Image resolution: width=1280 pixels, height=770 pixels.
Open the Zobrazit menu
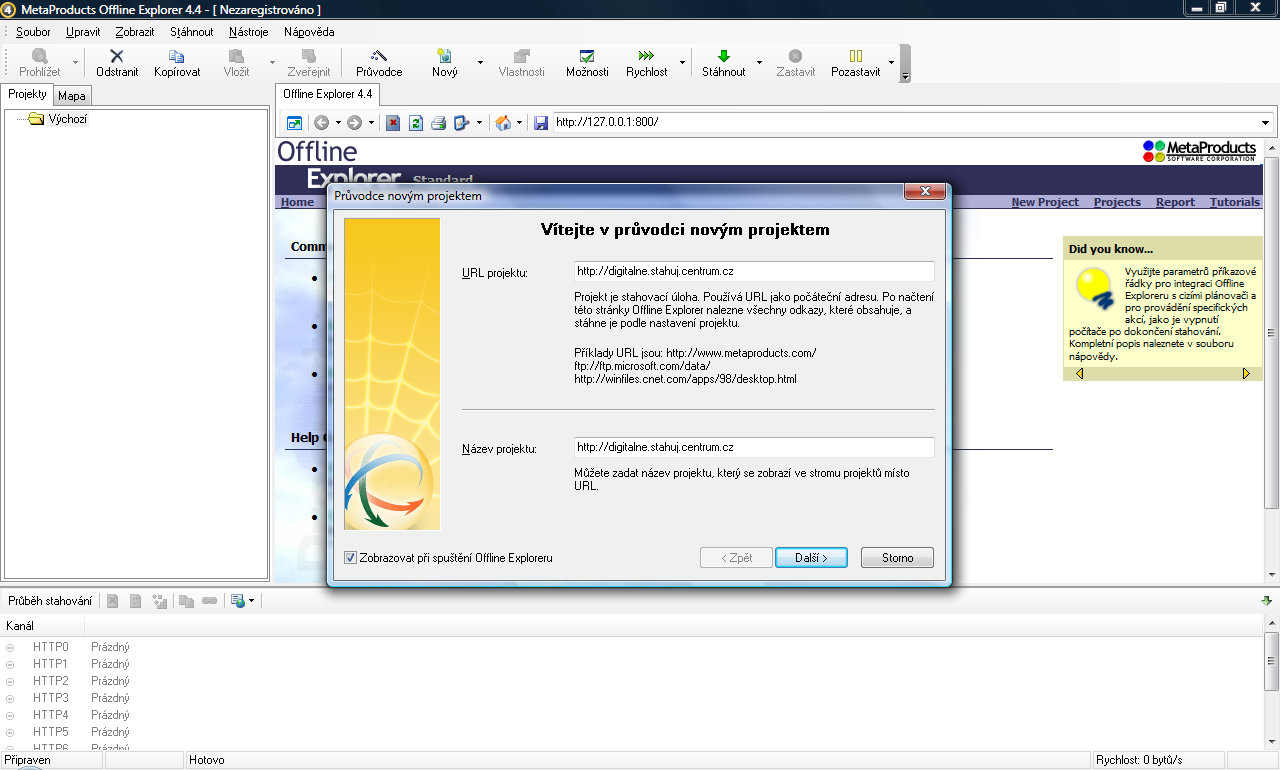[135, 32]
